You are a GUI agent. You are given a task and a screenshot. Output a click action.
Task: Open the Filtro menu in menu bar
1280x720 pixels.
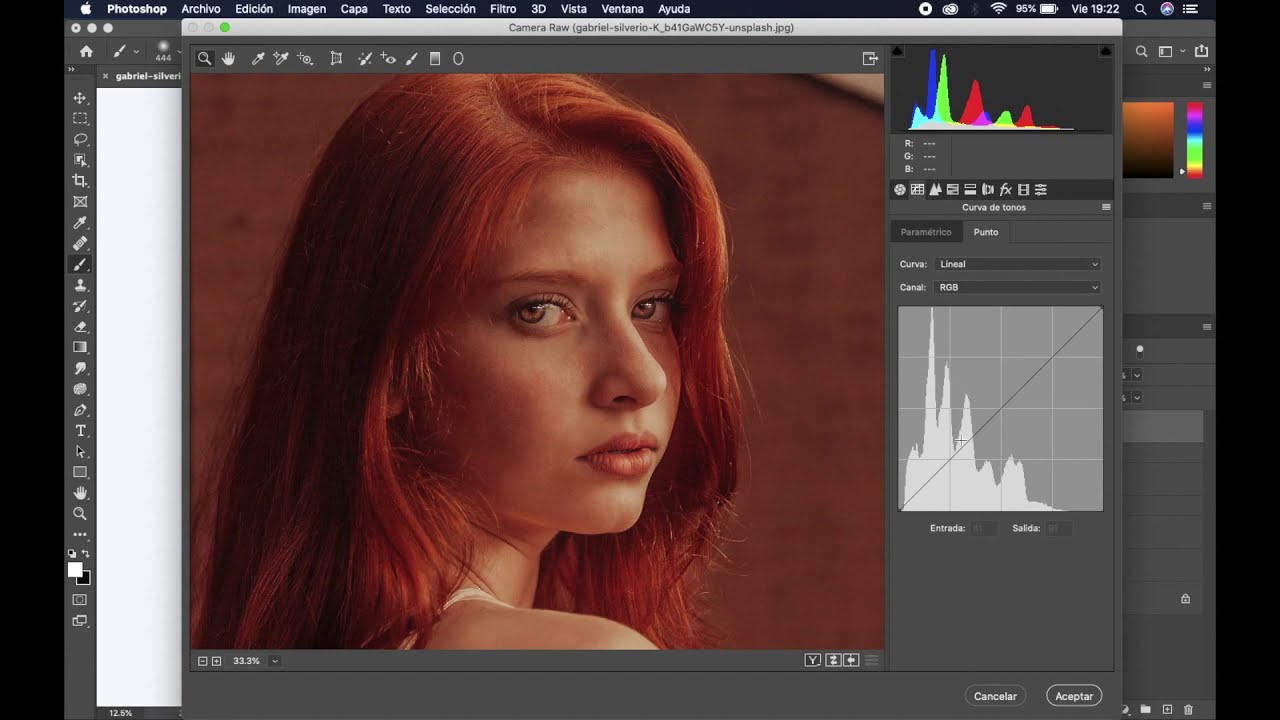click(503, 9)
